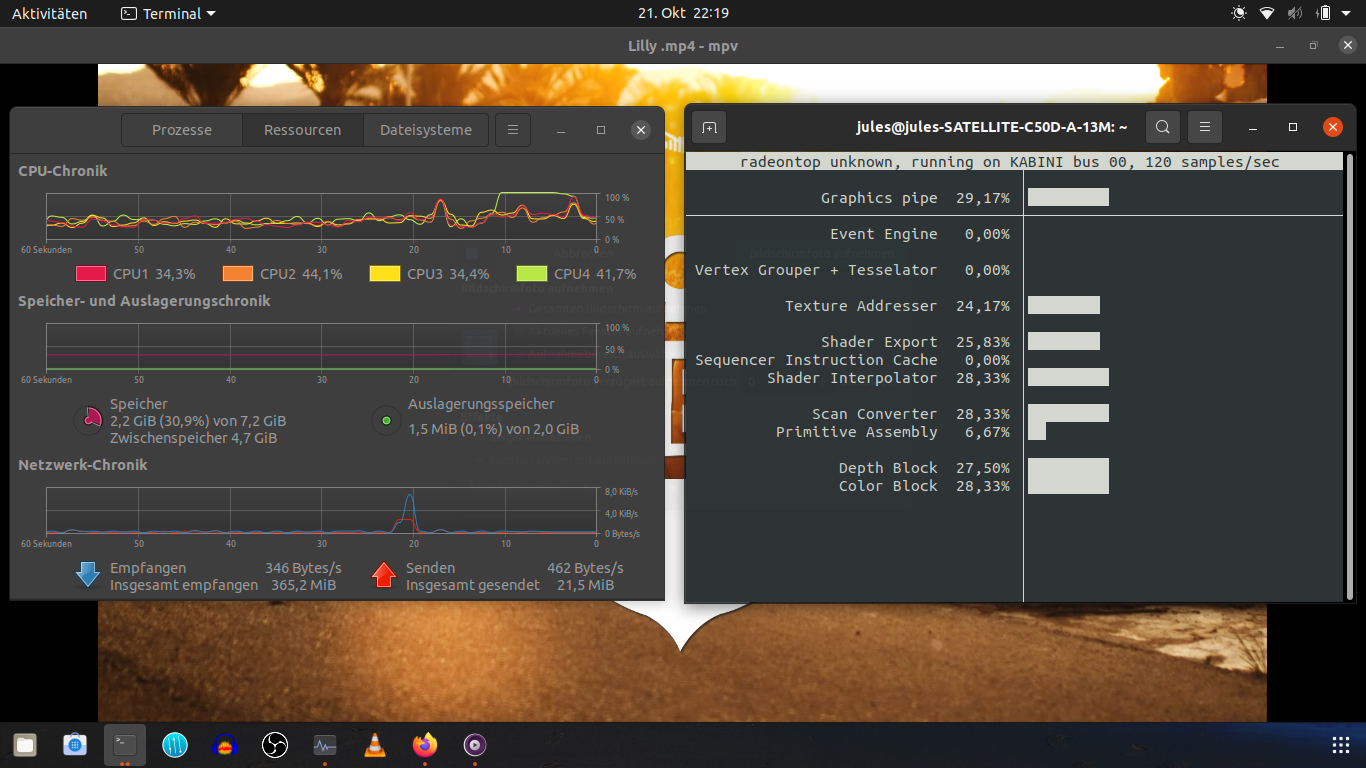Click the memory pie chart icon
Image resolution: width=1366 pixels, height=768 pixels.
(x=89, y=420)
